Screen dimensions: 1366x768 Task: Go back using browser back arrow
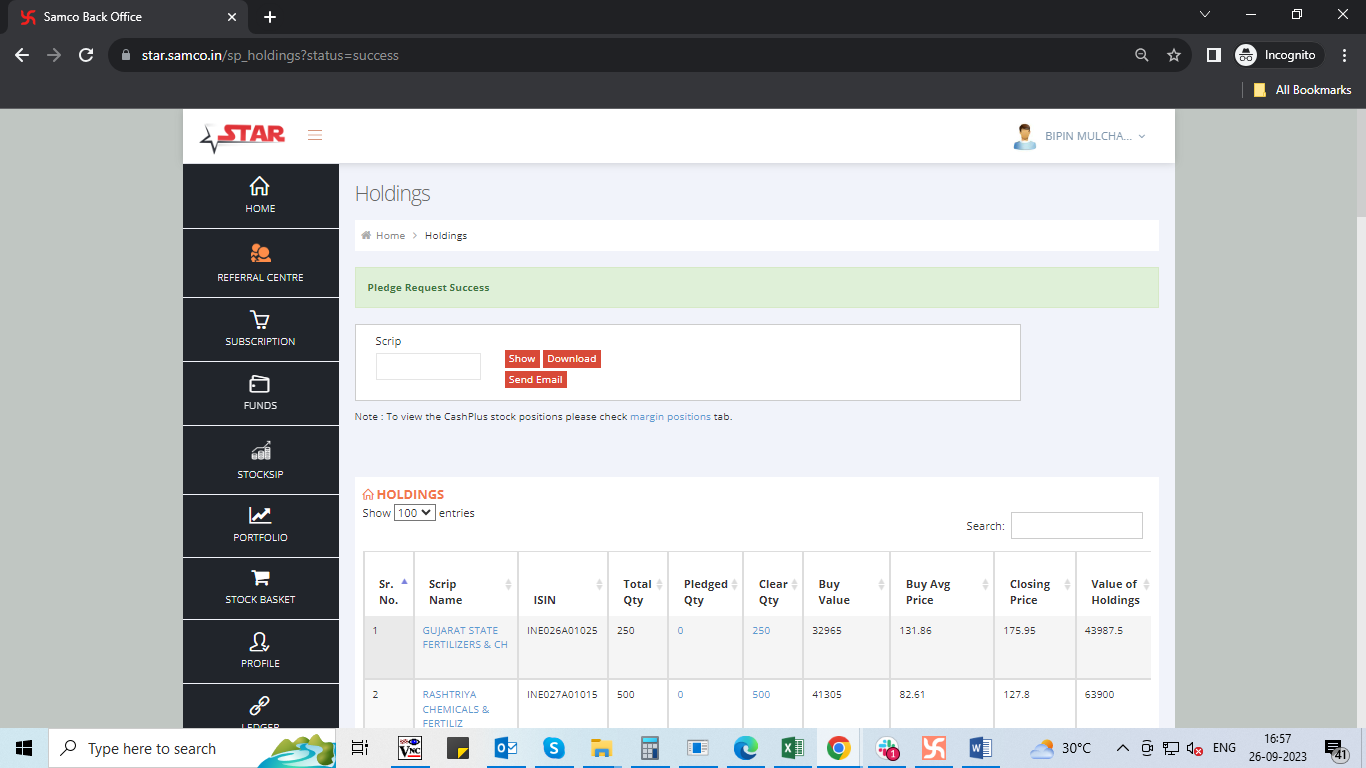[22, 55]
